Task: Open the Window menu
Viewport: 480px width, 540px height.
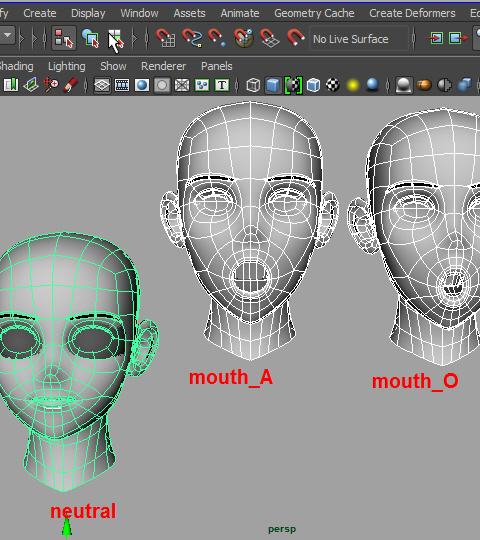Action: pos(139,13)
